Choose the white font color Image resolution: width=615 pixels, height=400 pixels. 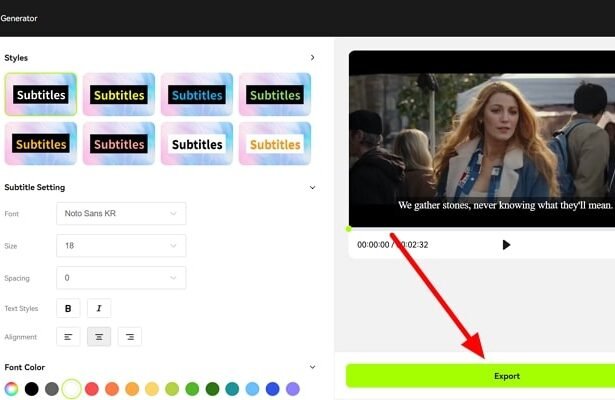72,389
